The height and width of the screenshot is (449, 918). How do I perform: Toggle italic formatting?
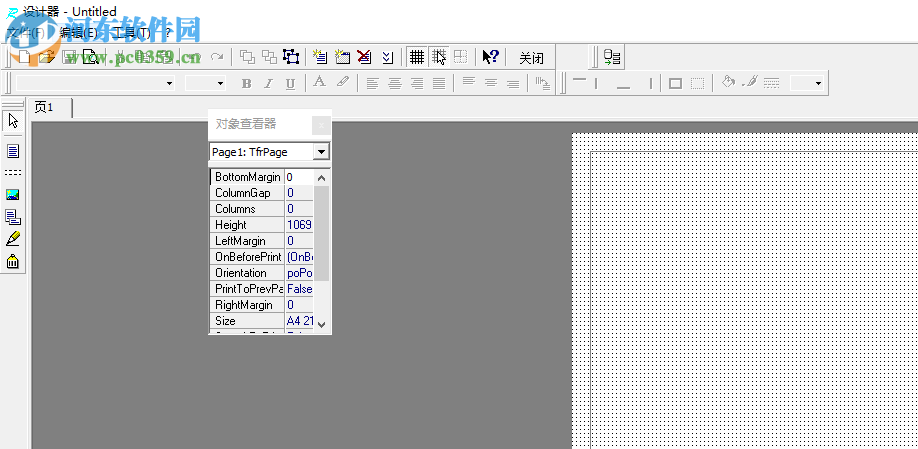pos(268,83)
